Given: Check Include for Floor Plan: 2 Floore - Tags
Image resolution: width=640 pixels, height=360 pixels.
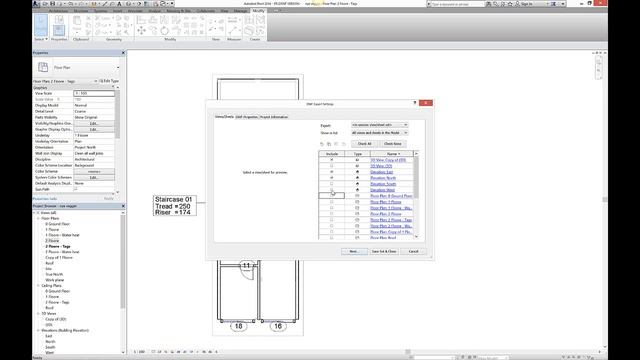Looking at the screenshot, I should (331, 220).
